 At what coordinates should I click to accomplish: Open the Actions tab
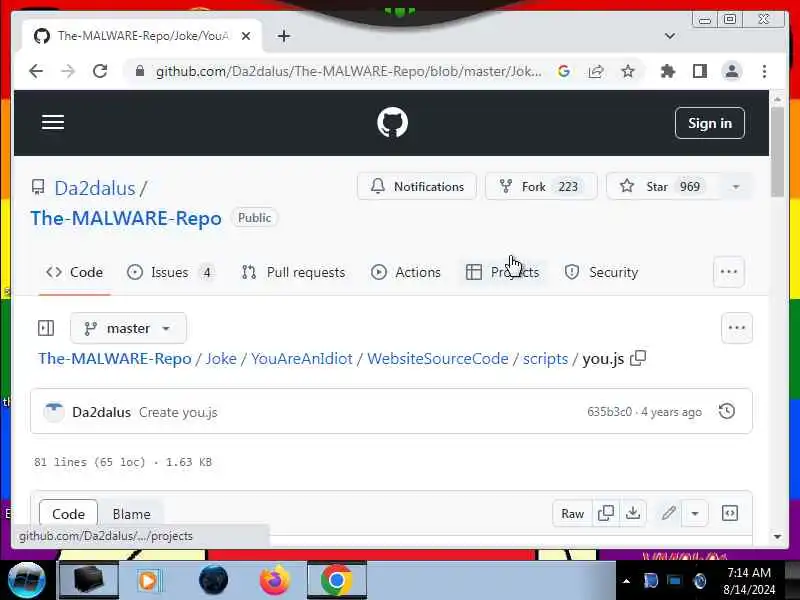click(406, 272)
